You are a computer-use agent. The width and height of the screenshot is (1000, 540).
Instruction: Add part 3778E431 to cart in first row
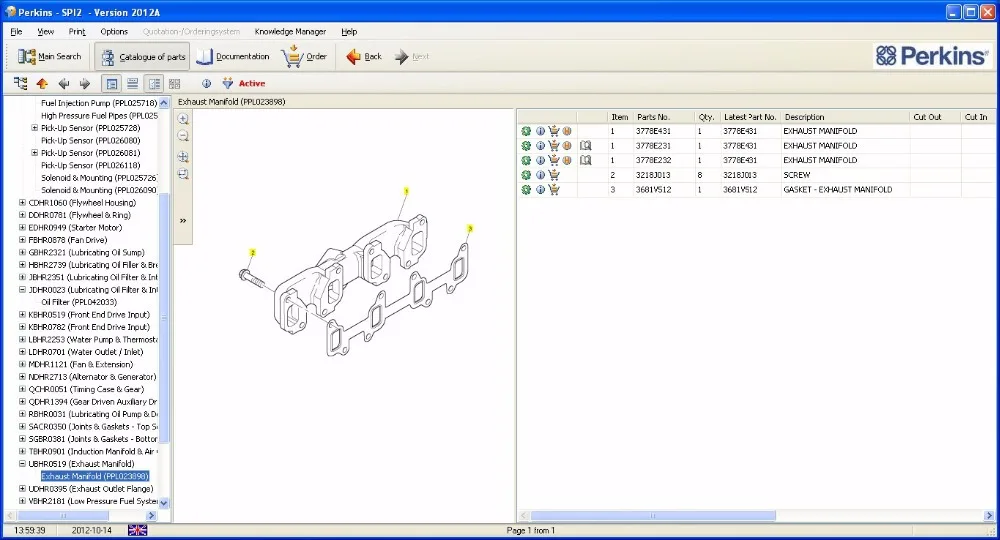[x=554, y=131]
